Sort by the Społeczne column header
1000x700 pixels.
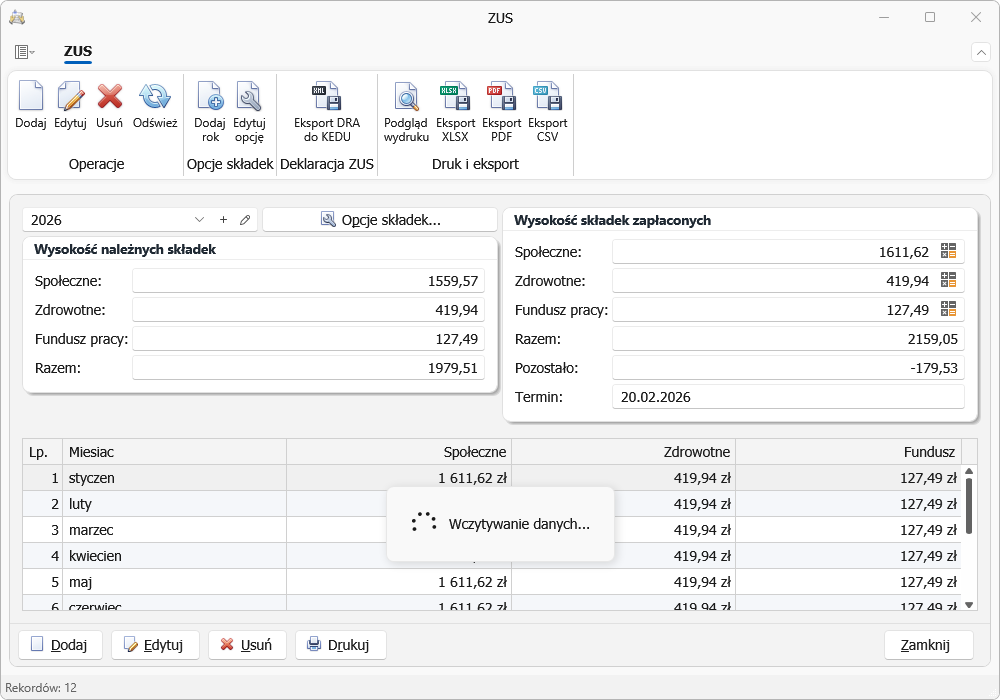[x=399, y=452]
